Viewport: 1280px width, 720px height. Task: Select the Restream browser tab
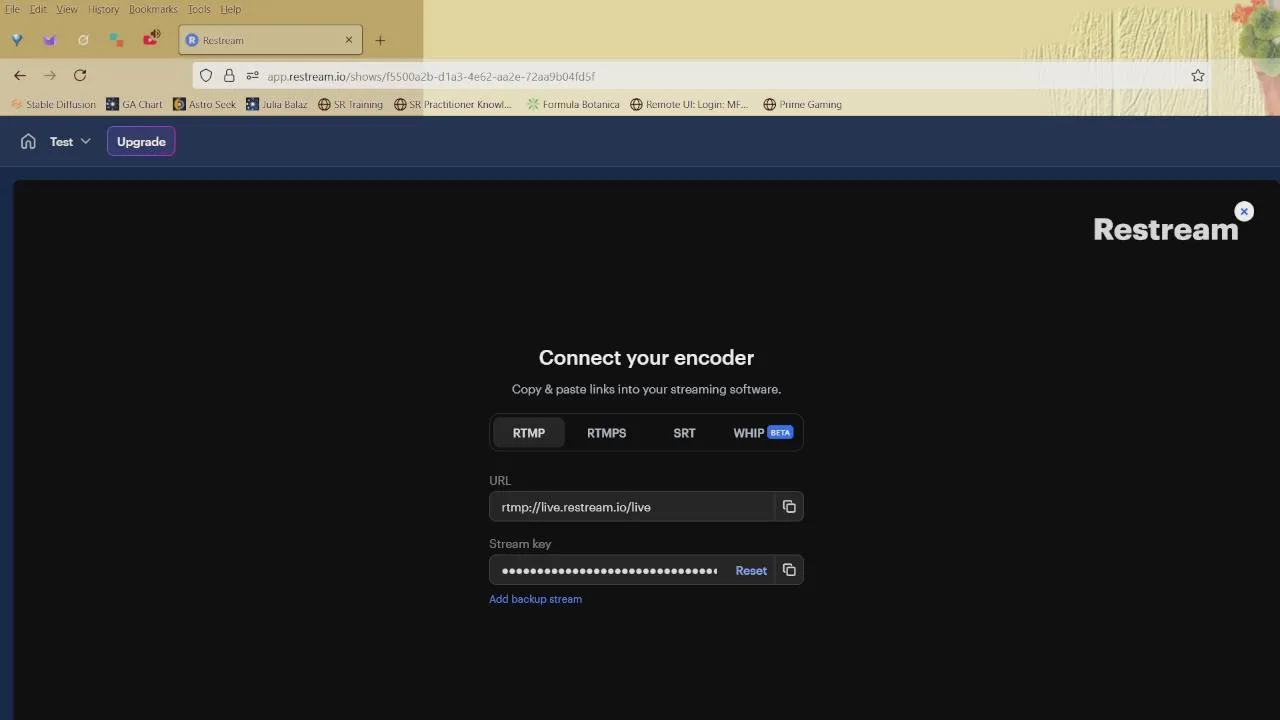point(270,40)
